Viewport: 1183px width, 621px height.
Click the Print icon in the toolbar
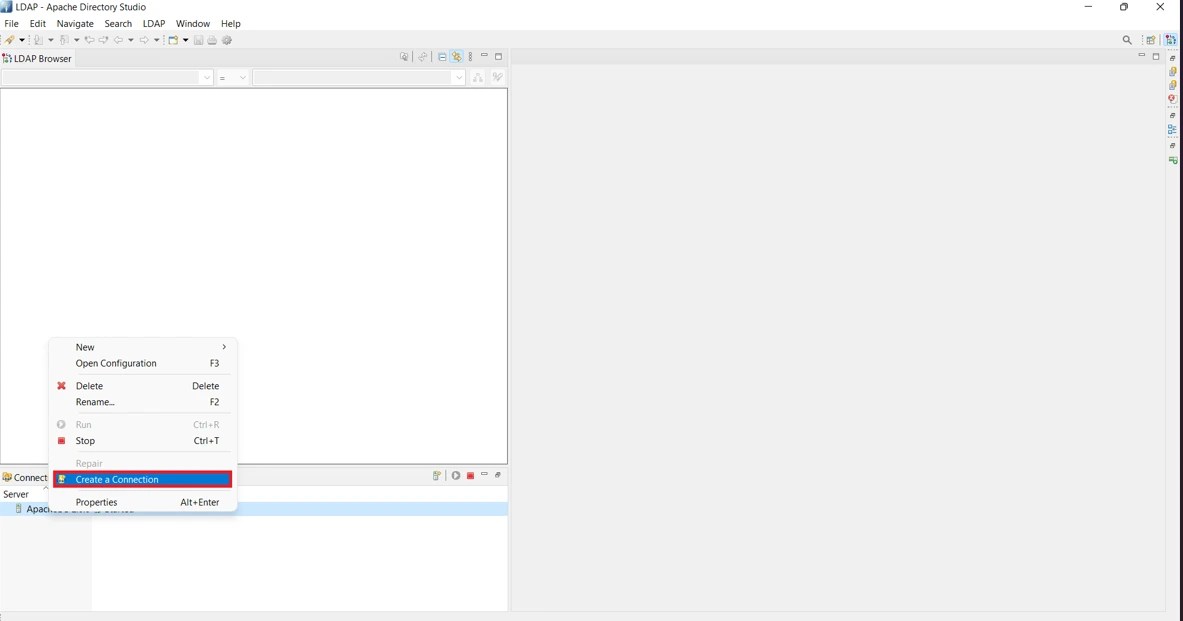(x=212, y=40)
